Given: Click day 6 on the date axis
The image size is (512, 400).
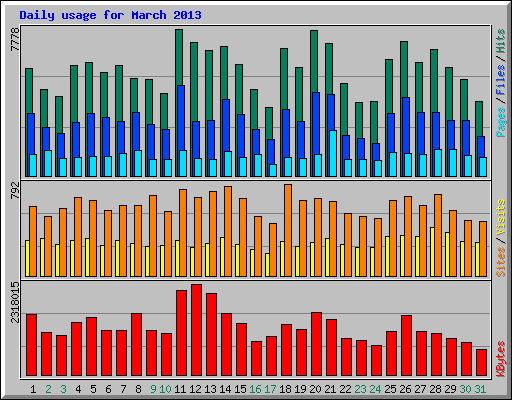Looking at the screenshot, I should tap(108, 389).
